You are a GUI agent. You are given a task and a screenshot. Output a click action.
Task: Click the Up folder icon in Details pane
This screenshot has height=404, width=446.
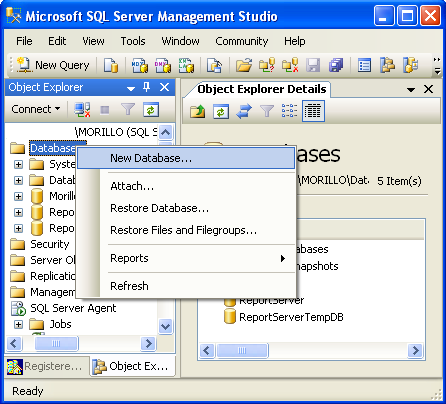(197, 111)
